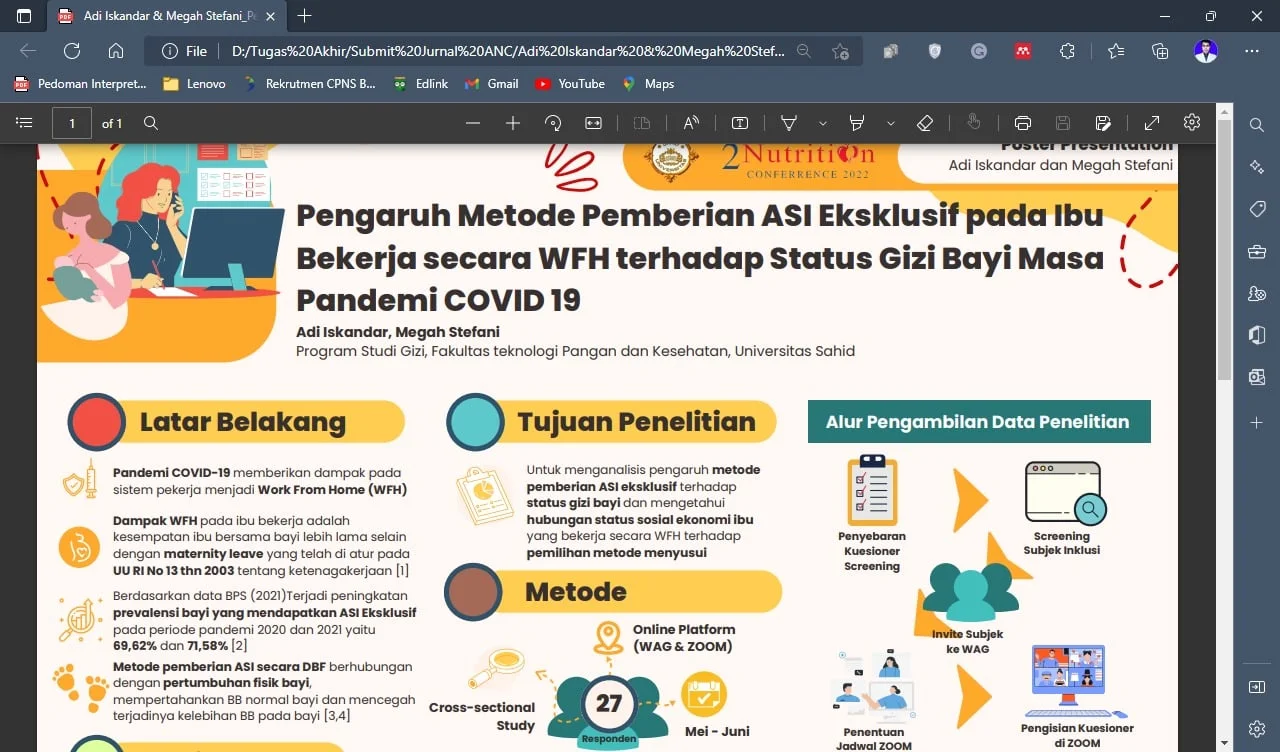Open the sidebar Tools briefcase icon
The image size is (1280, 752).
click(1257, 251)
